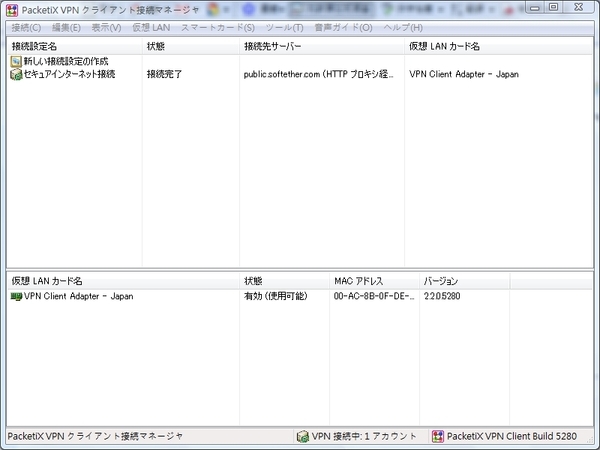Open the 仮想 LAN menu

151,28
